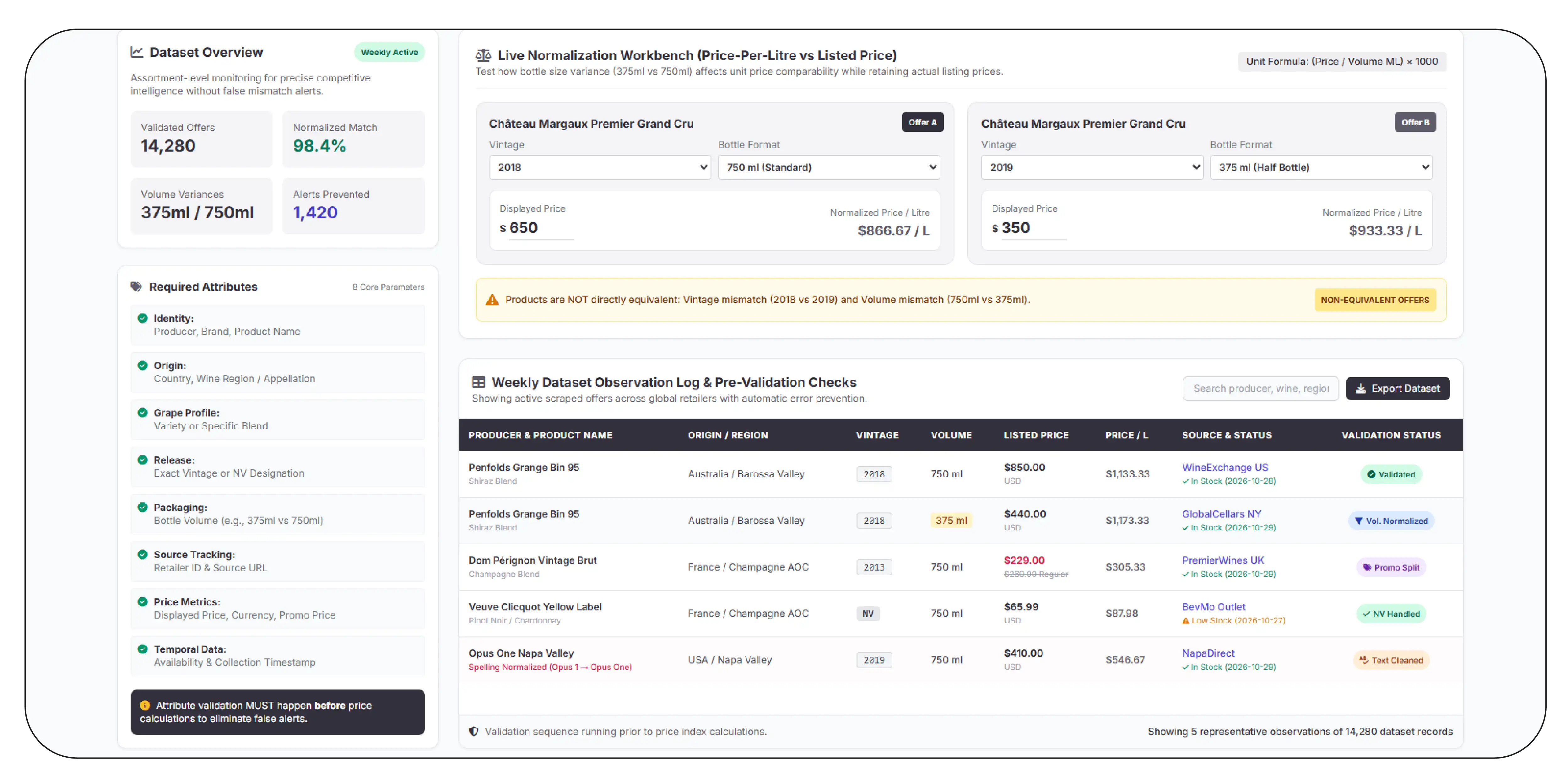Image resolution: width=1568 pixels, height=778 pixels.
Task: Click the check-circle icon in Validated badge
Action: [1371, 475]
